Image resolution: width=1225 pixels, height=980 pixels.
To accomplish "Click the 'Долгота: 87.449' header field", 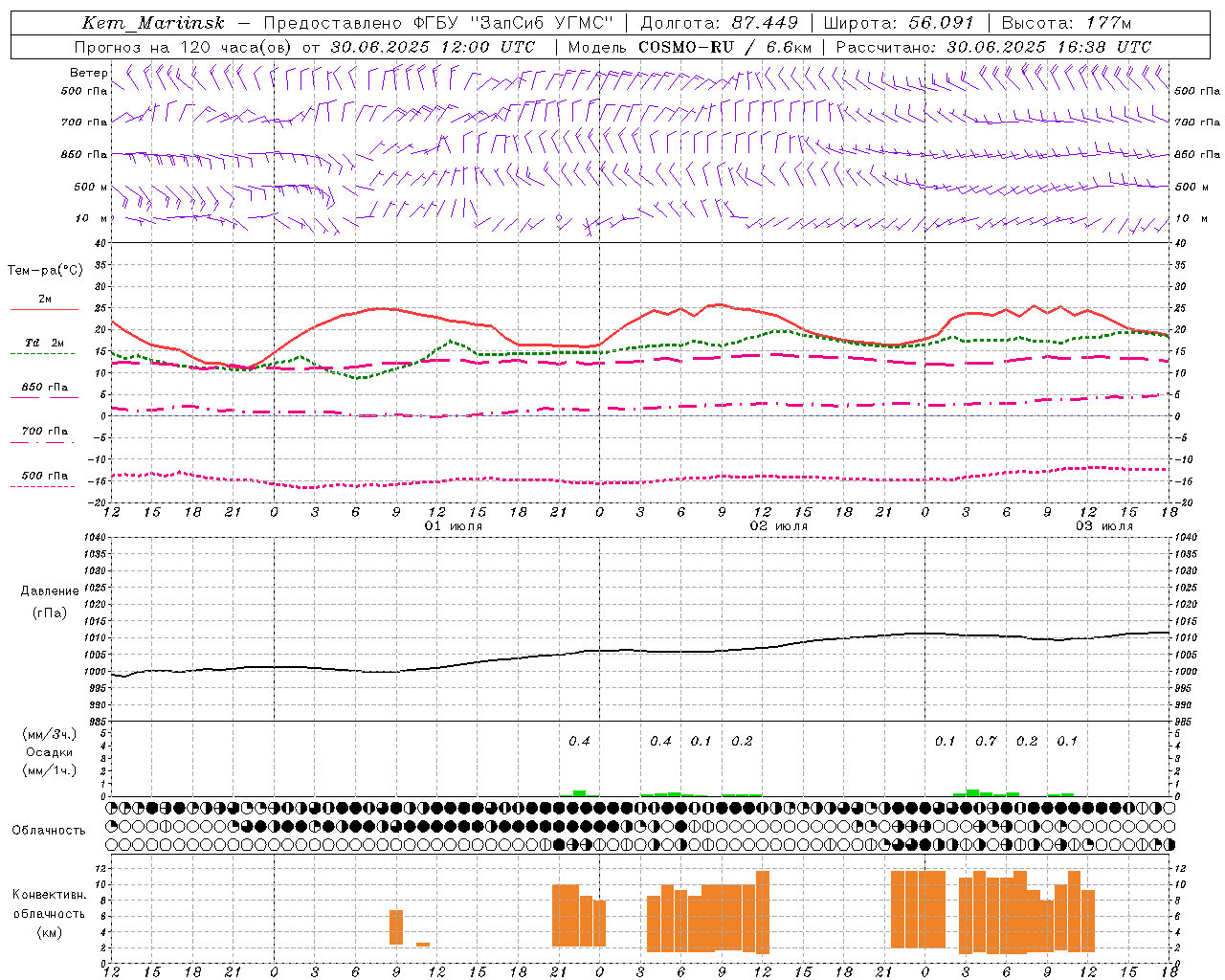I will click(x=720, y=23).
